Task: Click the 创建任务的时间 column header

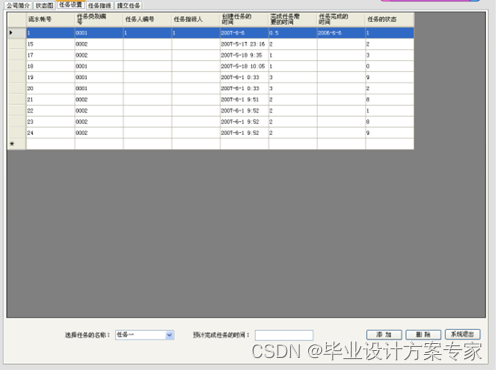Action: point(244,20)
